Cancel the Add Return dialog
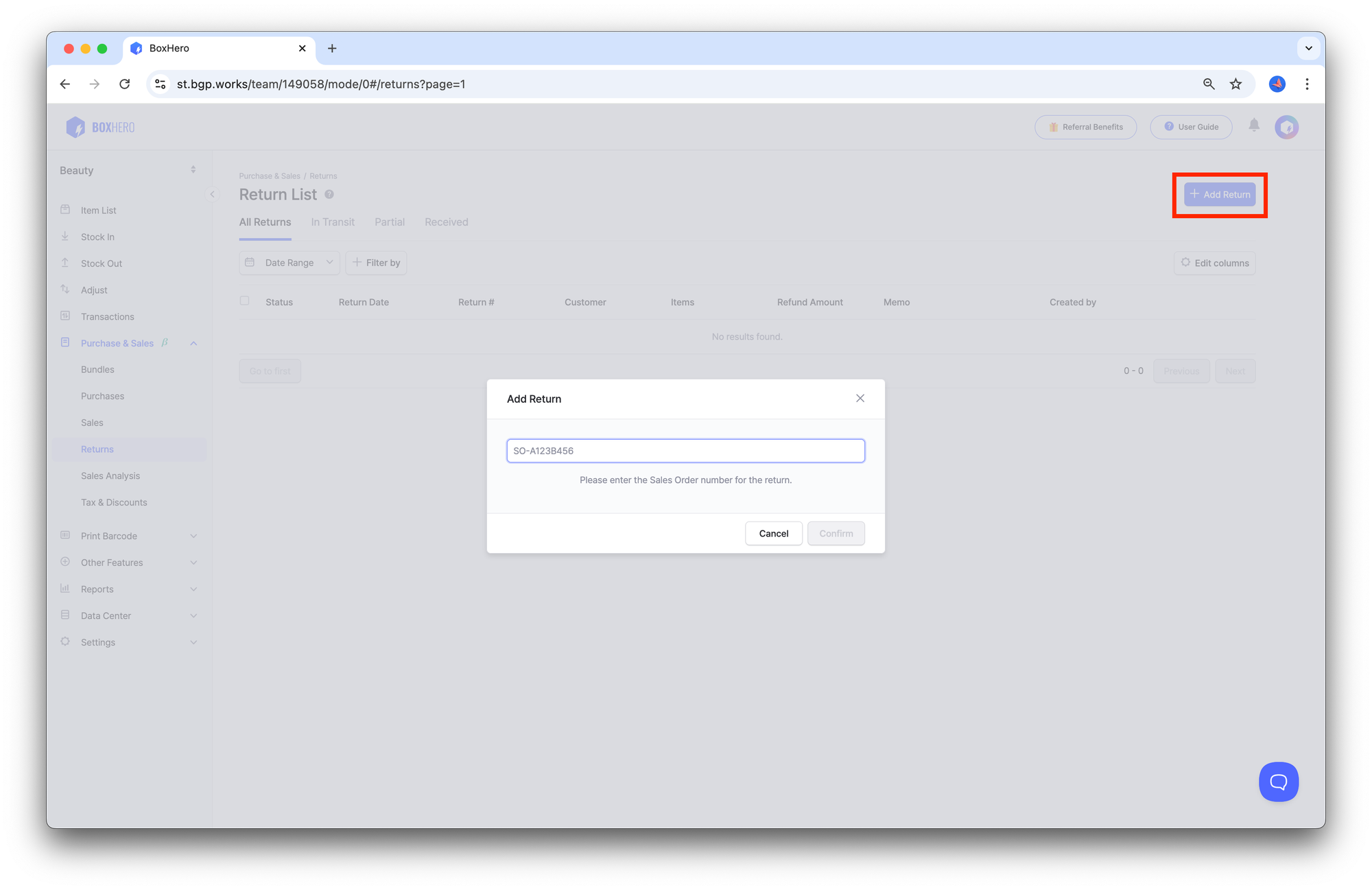This screenshot has width=1372, height=890. (x=773, y=533)
